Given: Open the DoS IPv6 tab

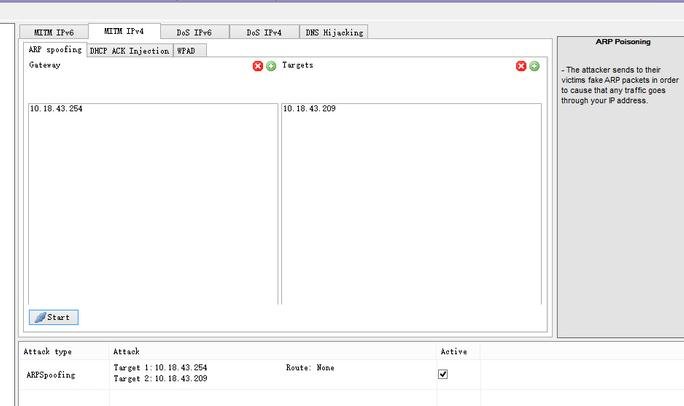Looking at the screenshot, I should pos(194,32).
